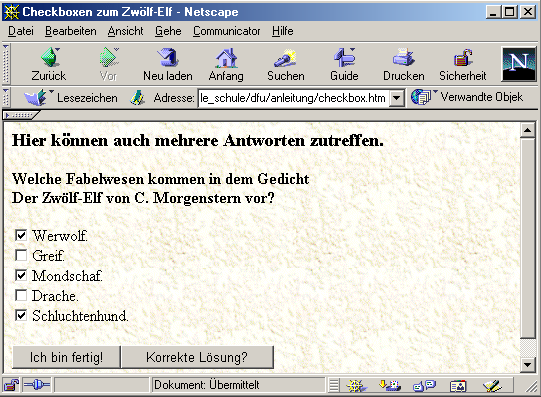Open Address Book from component bar
Viewport: 541px width, 397px height.
click(x=458, y=385)
